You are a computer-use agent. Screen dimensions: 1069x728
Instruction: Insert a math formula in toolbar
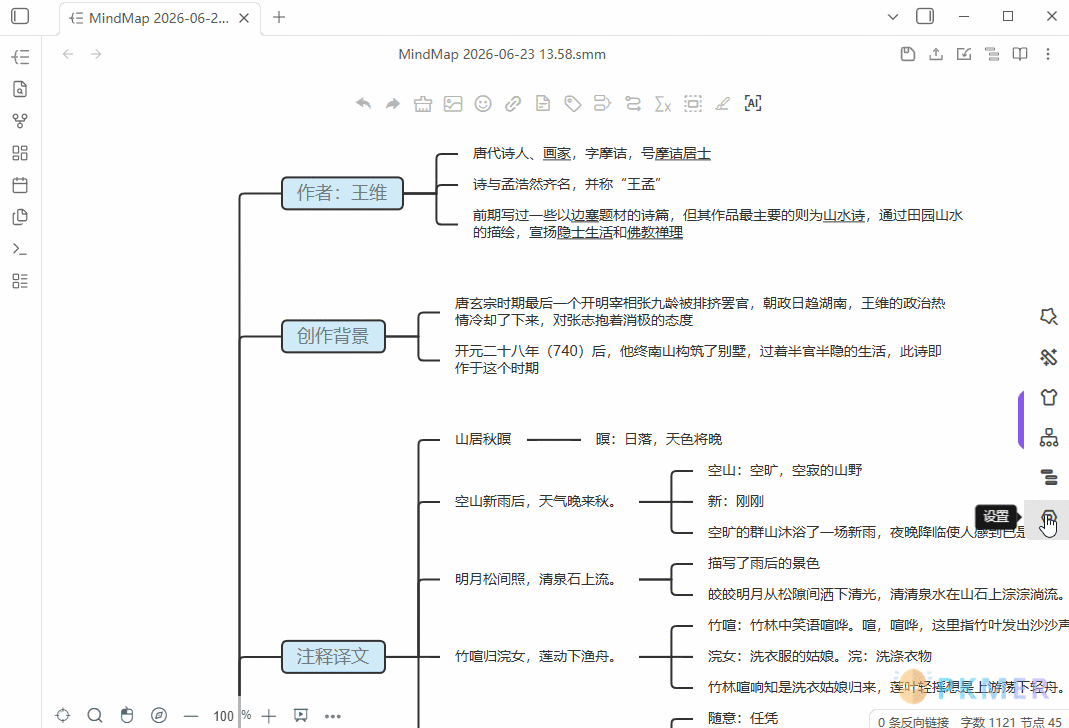[663, 104]
